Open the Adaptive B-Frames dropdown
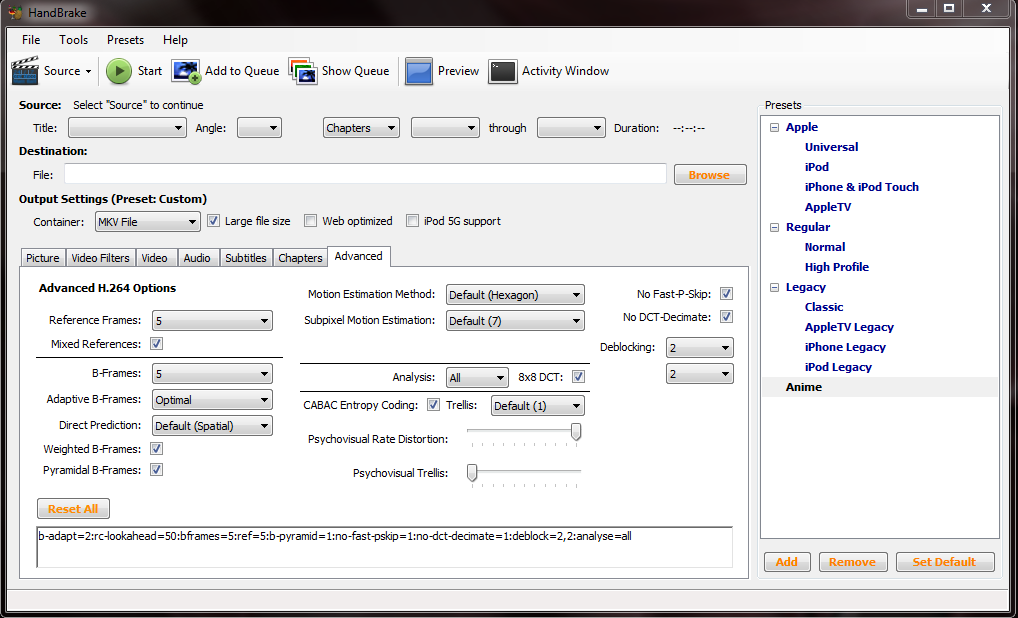Viewport: 1018px width, 618px height. (212, 400)
